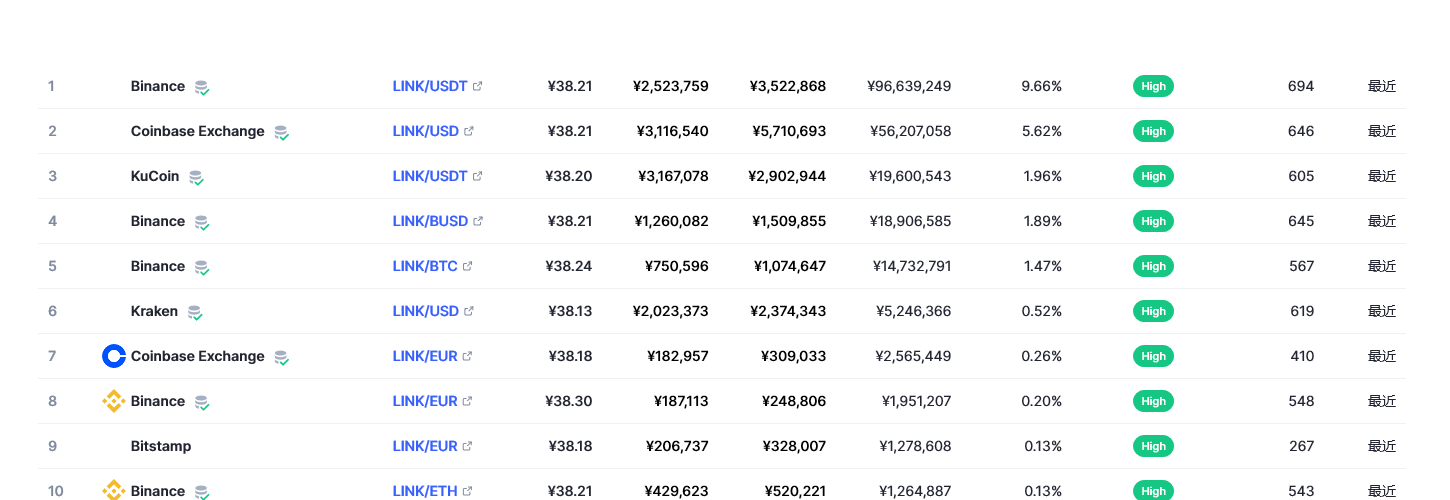The image size is (1450, 500).
Task: Select the depth value ¥3,167,078
Action: (x=673, y=176)
